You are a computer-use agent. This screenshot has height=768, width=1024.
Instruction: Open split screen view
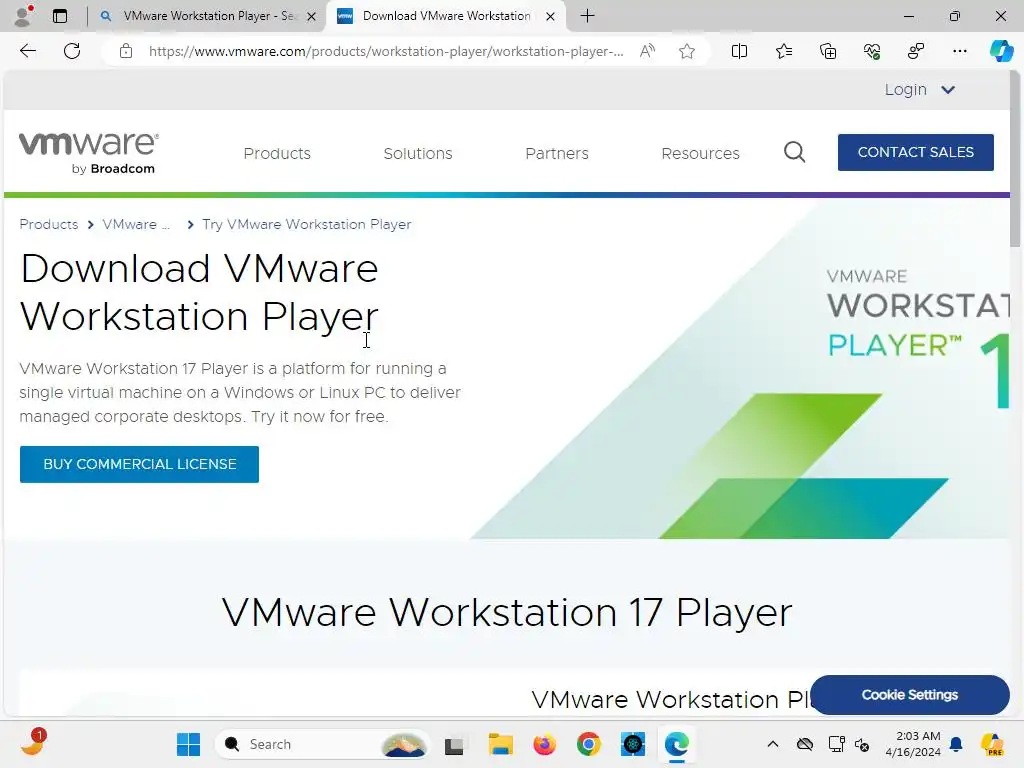pos(739,51)
